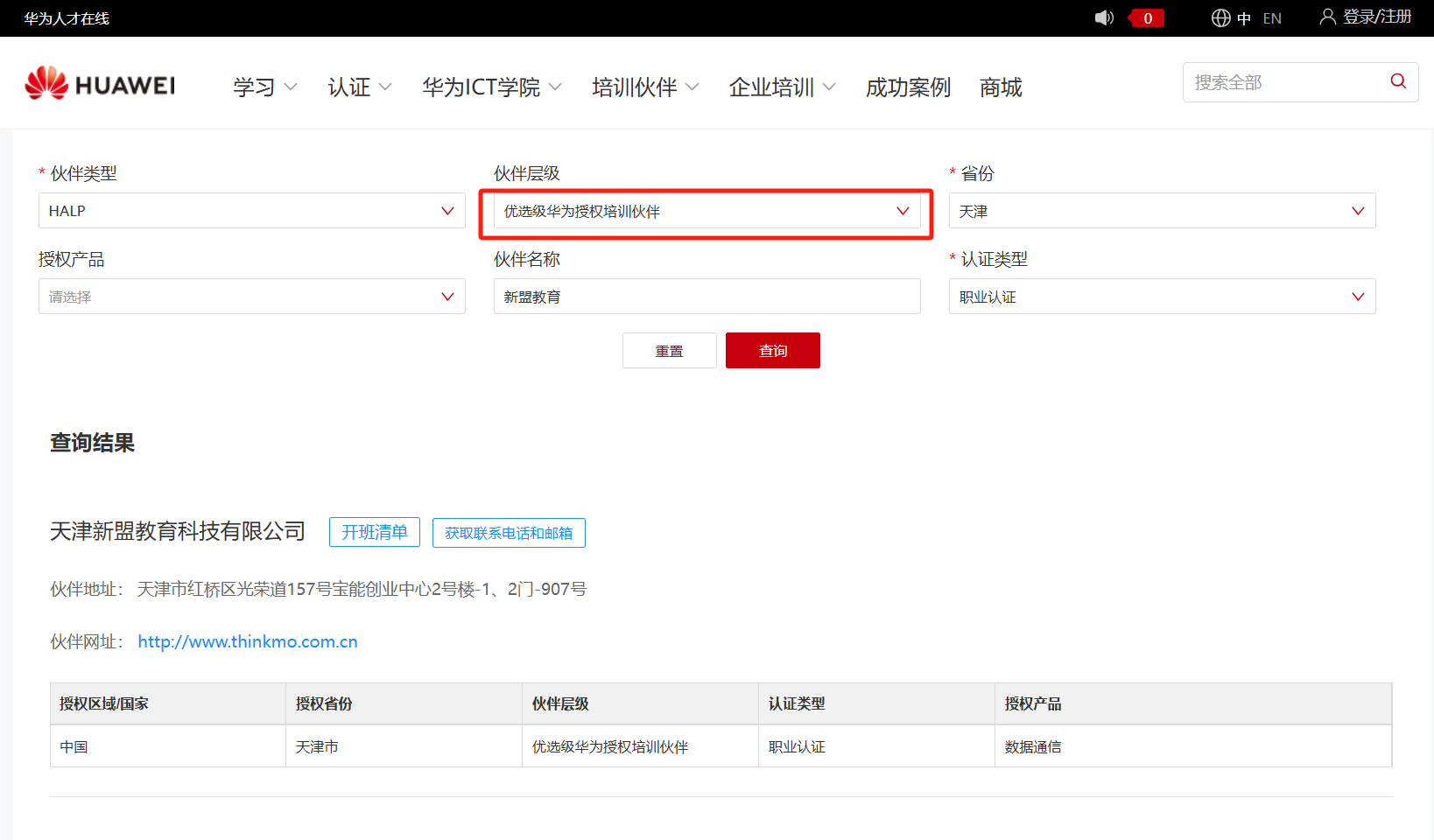Click company name 天津新盟教育科技有限公司
This screenshot has height=840, width=1434.
(178, 531)
